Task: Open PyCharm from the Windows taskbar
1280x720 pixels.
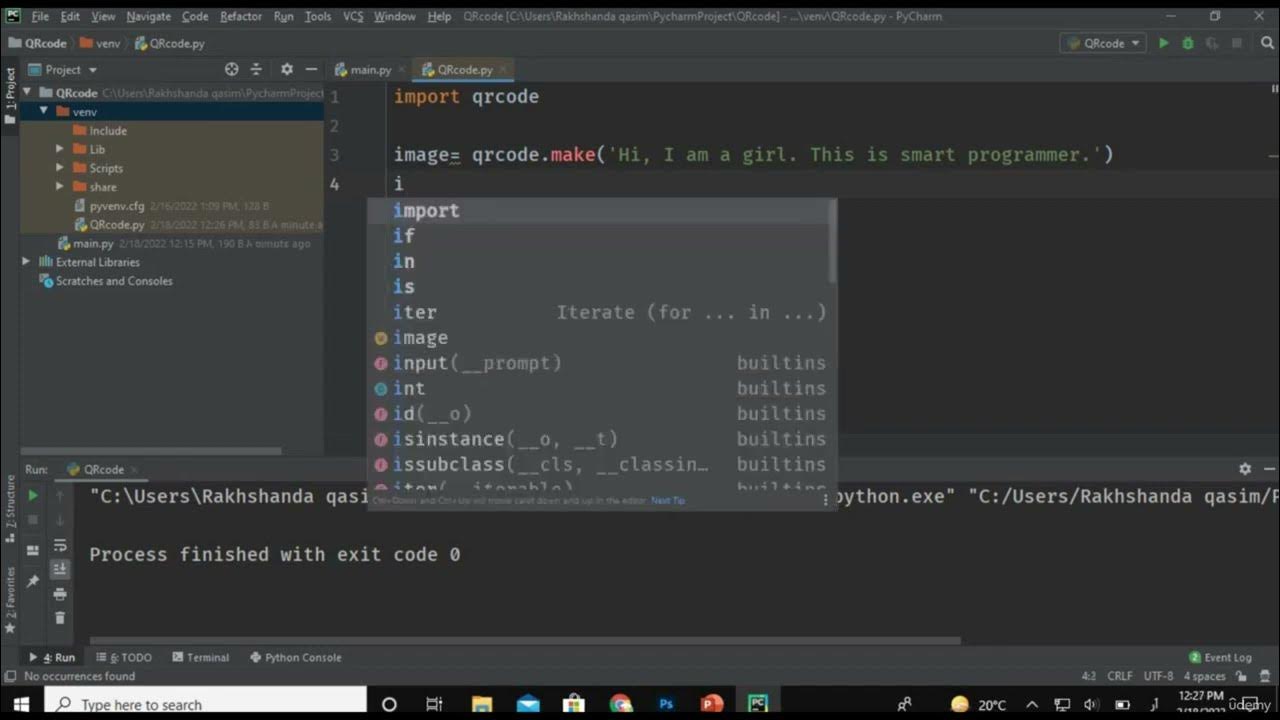Action: (758, 704)
